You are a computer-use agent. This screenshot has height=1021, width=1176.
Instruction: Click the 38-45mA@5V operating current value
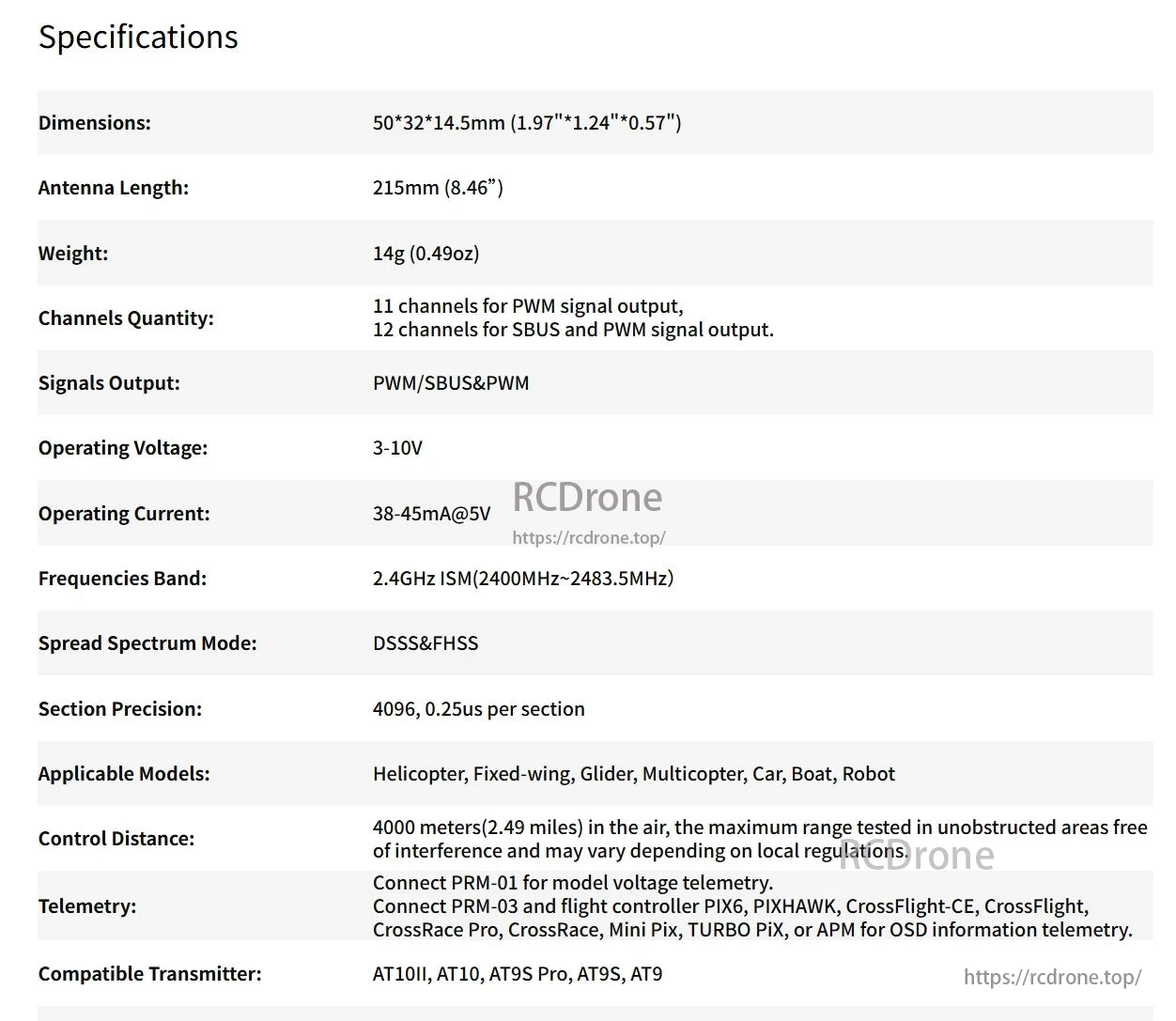431,514
